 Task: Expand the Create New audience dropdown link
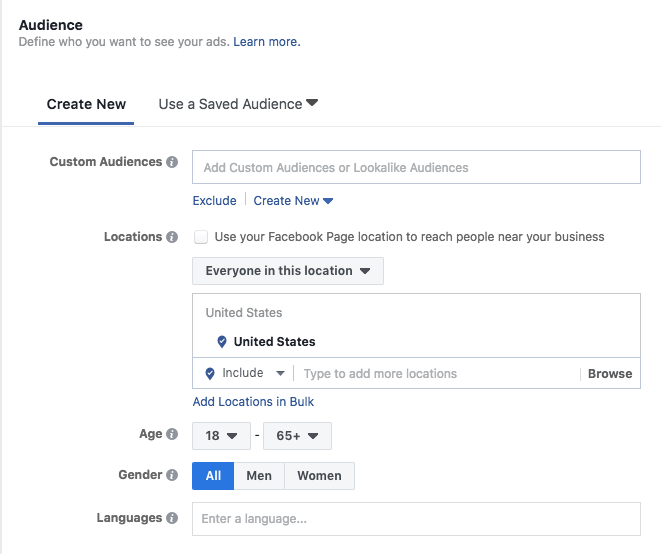point(293,201)
